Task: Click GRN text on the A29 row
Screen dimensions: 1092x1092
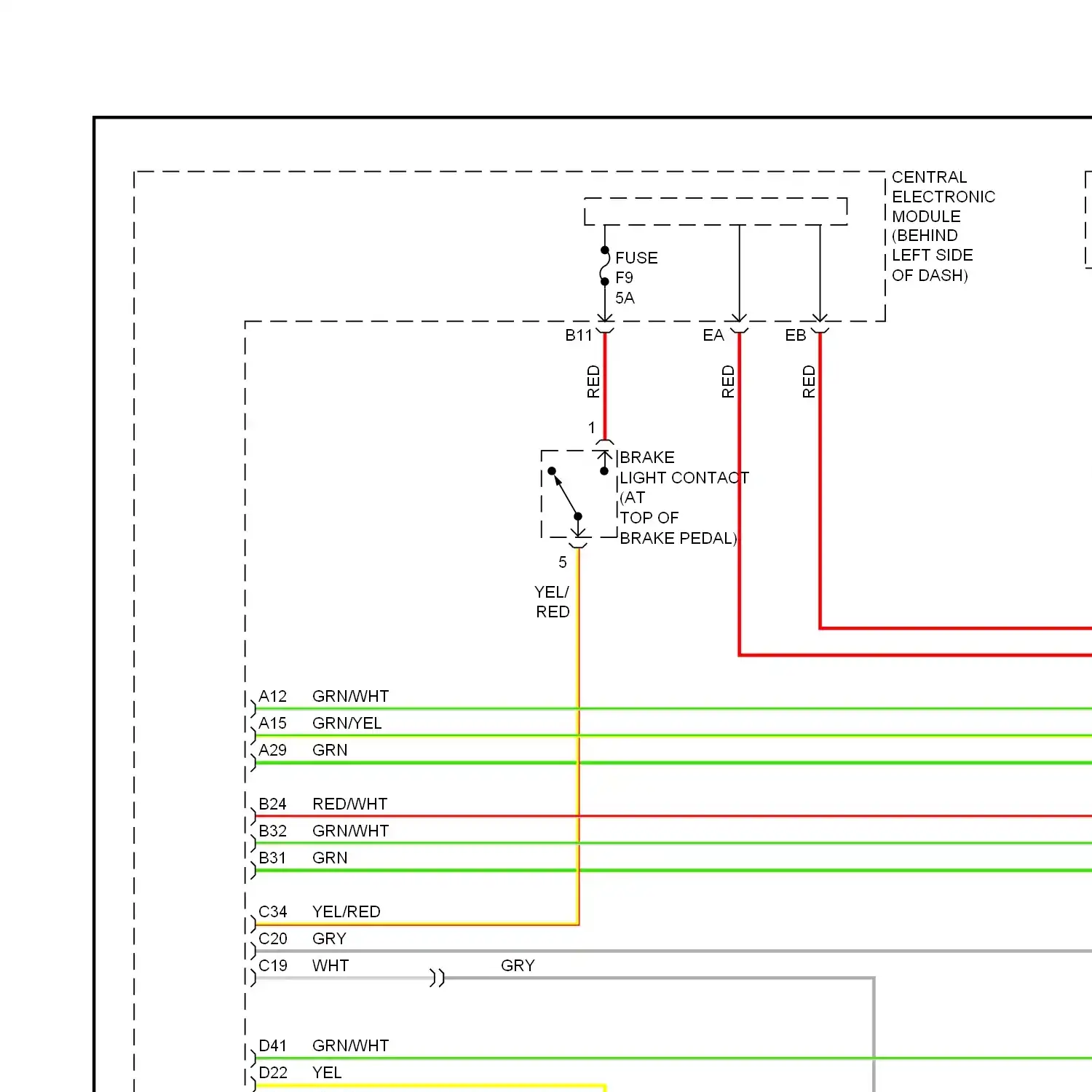Action: pos(330,751)
